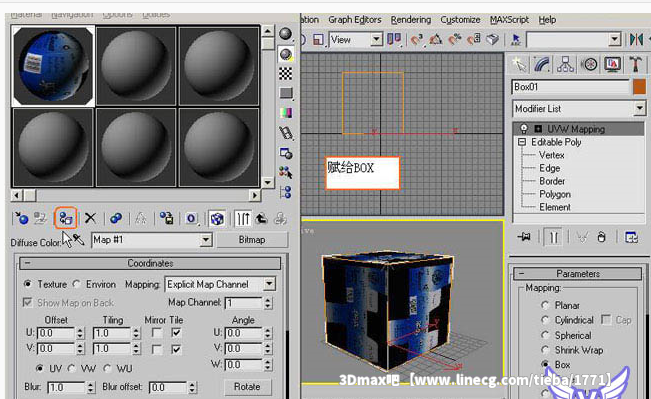Click Material Effects Channel icon
The image size is (651, 399).
[191, 218]
